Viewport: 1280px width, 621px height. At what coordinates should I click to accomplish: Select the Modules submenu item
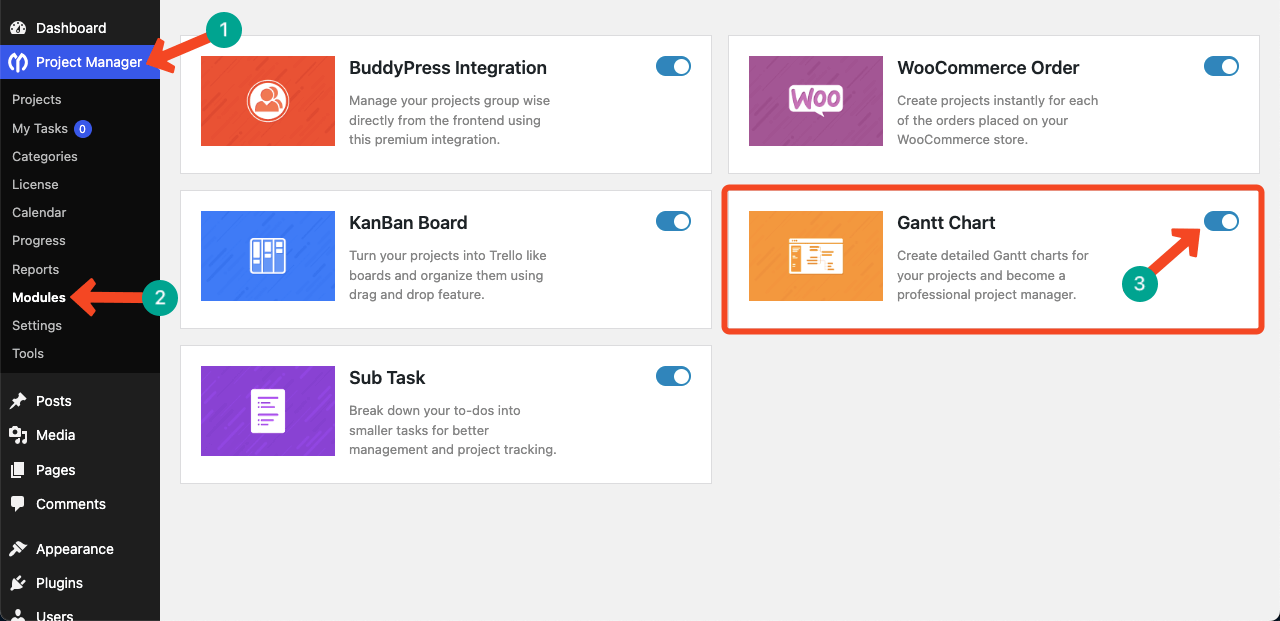39,297
